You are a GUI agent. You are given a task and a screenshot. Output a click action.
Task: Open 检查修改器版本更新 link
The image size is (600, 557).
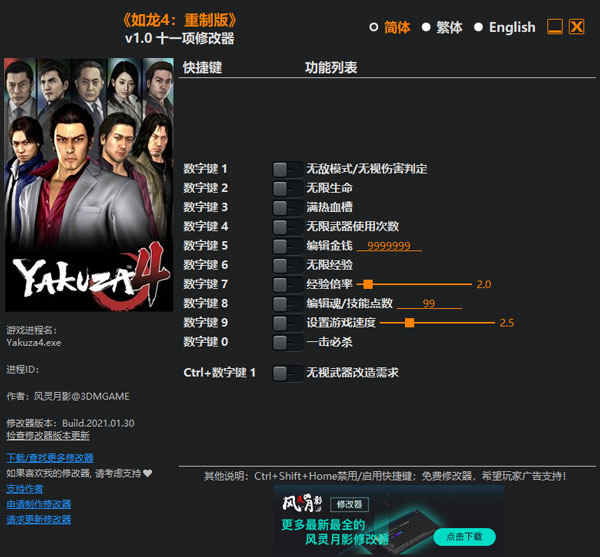click(x=48, y=436)
